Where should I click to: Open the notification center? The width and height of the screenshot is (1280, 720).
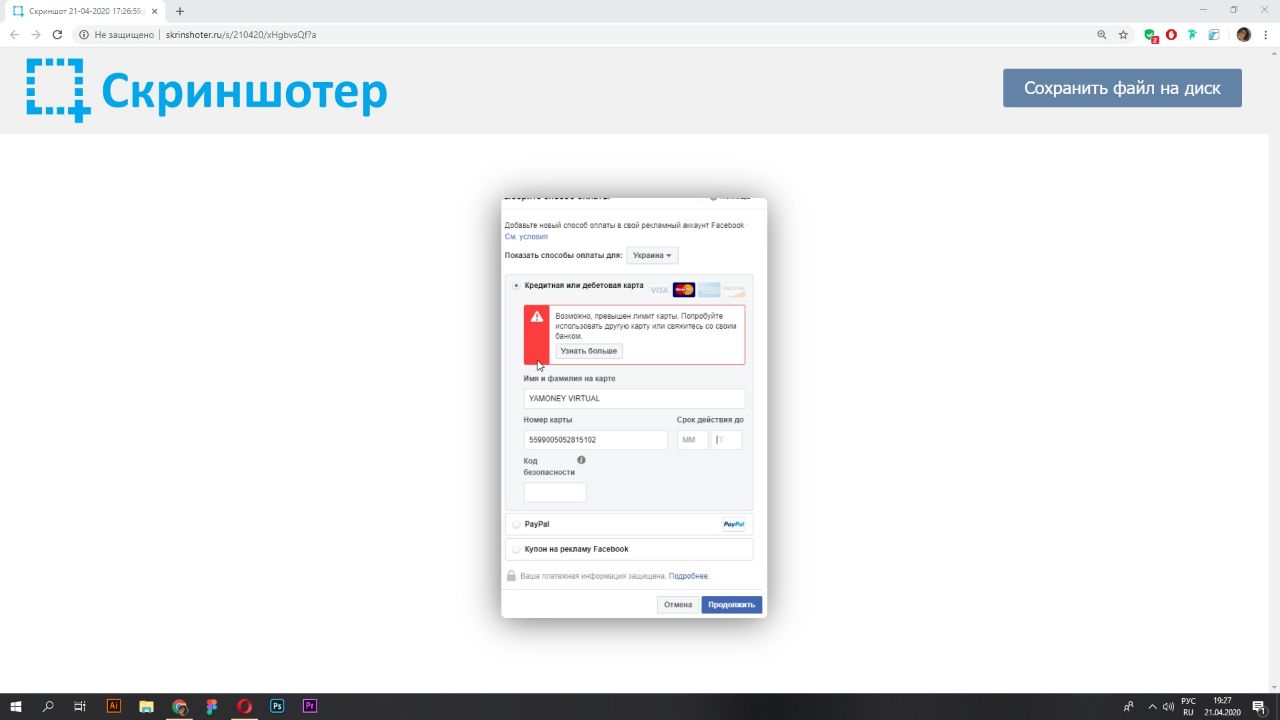click(1259, 706)
